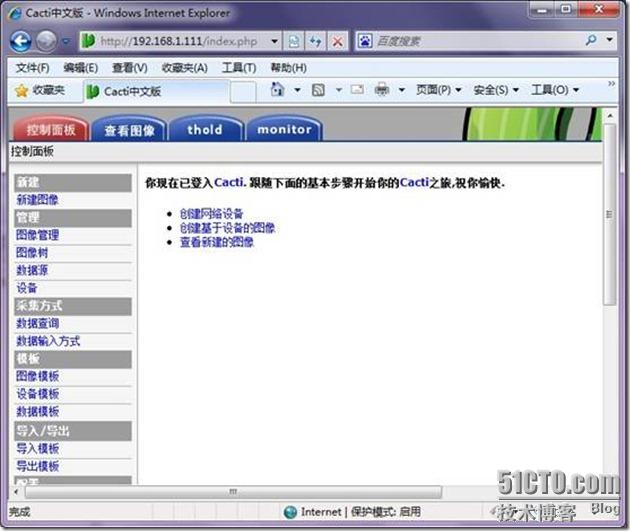Open the 帮助(H) menu
The width and height of the screenshot is (630, 531).
point(288,68)
